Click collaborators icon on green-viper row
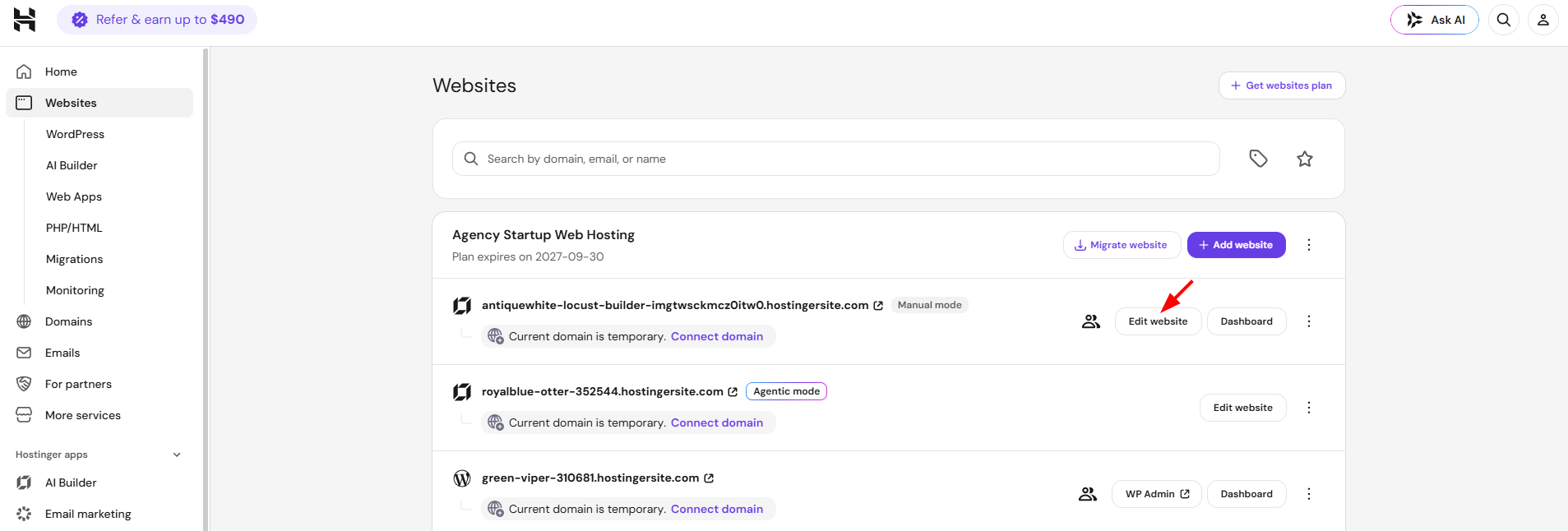Viewport: 1568px width, 531px height. click(x=1088, y=494)
